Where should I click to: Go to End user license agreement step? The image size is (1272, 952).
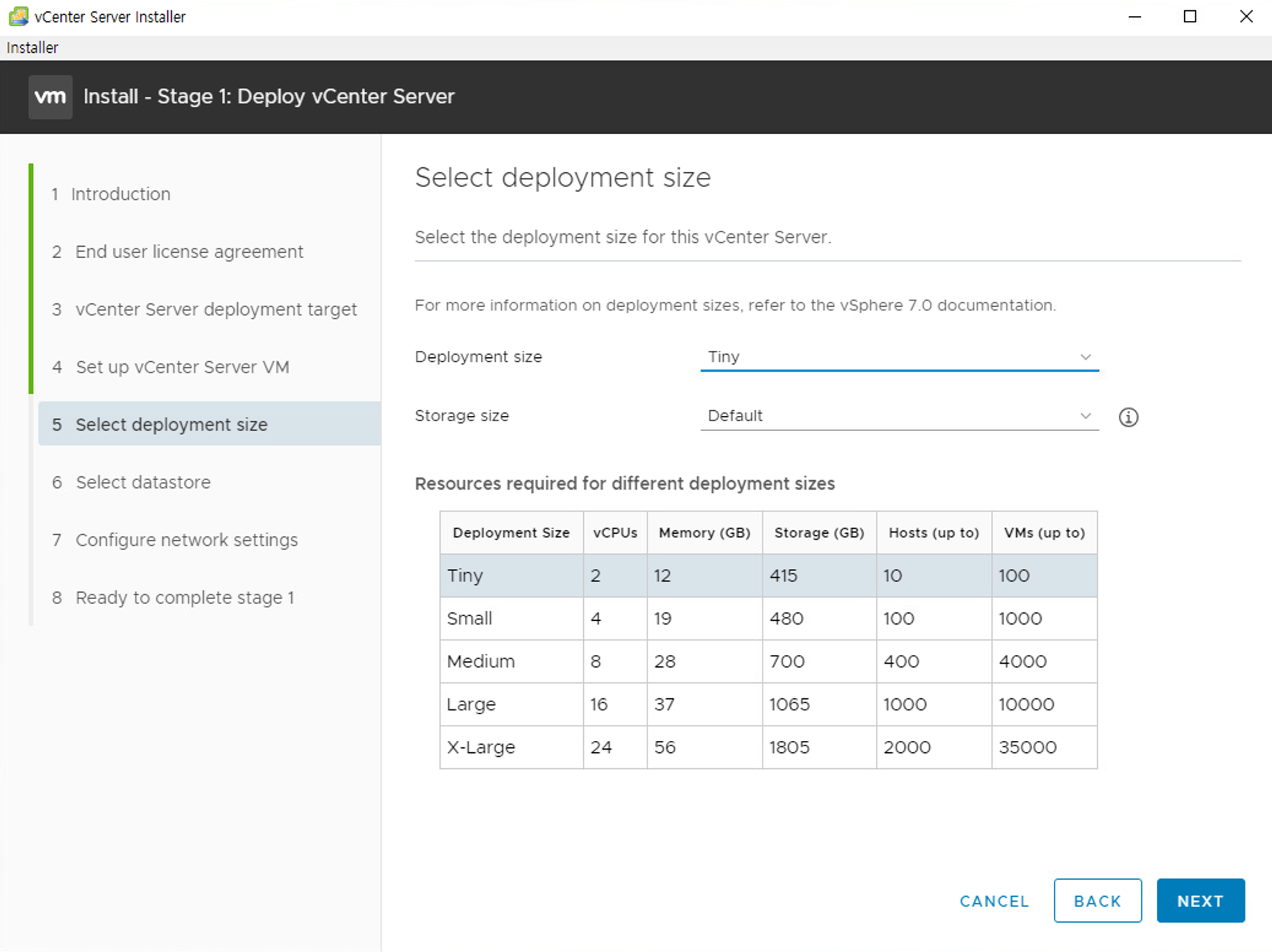pos(189,252)
